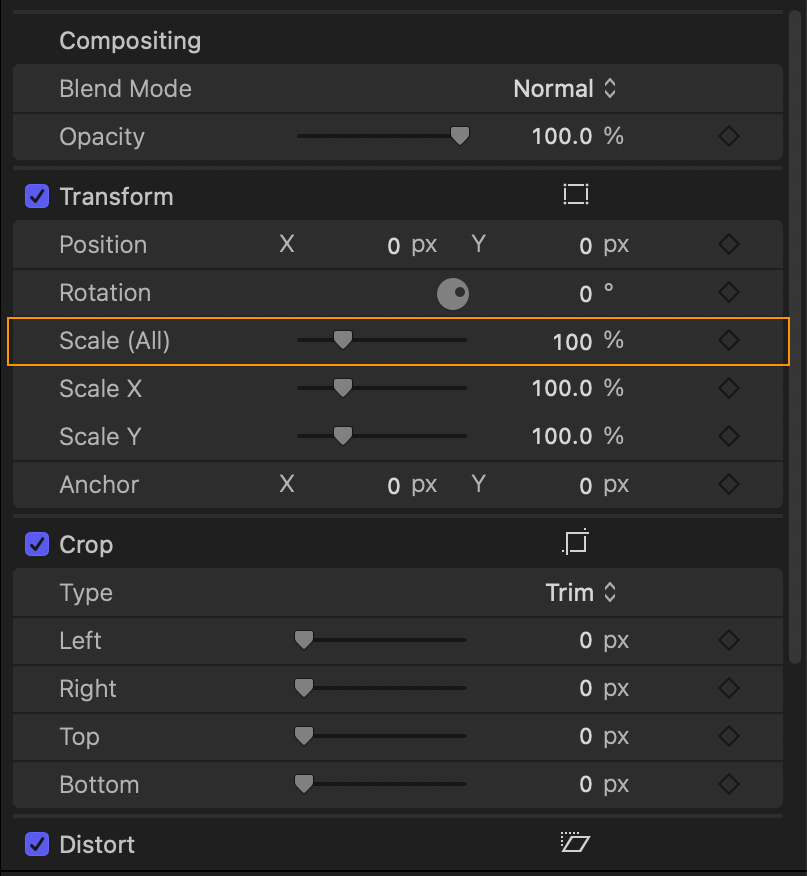Add a keyframe for Crop Left
This screenshot has width=807, height=876.
click(729, 640)
